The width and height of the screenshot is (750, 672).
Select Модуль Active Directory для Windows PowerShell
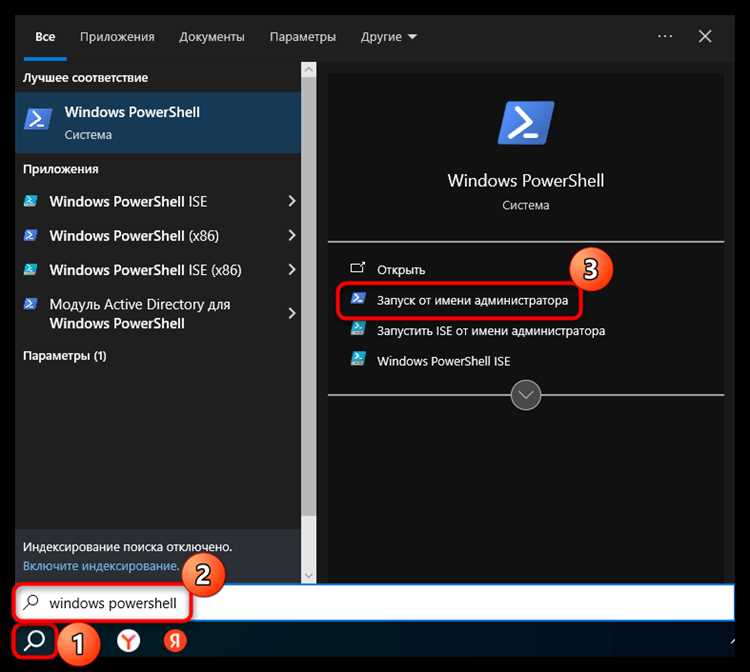pyautogui.click(x=158, y=313)
